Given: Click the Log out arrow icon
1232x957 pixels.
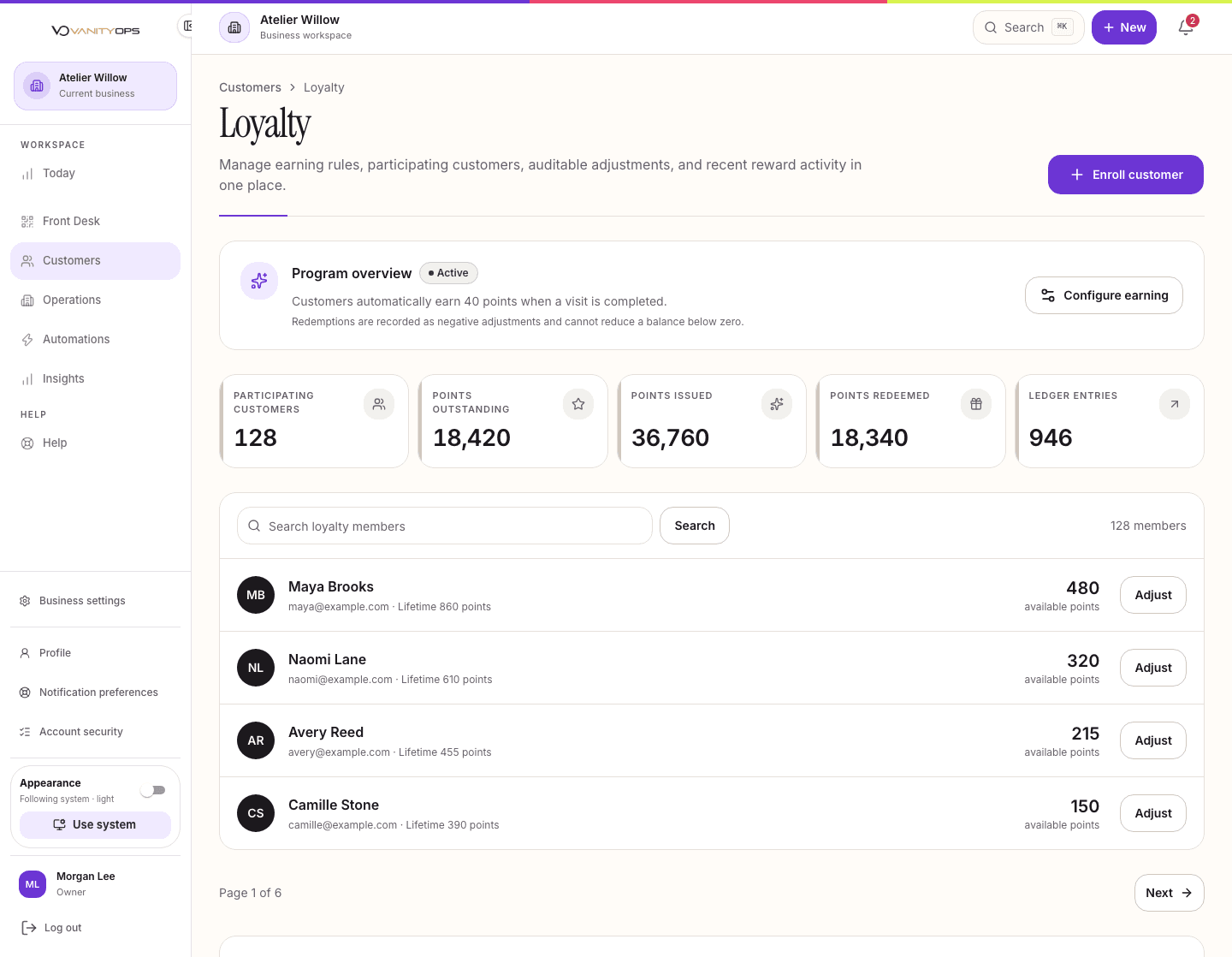Looking at the screenshot, I should pos(29,928).
